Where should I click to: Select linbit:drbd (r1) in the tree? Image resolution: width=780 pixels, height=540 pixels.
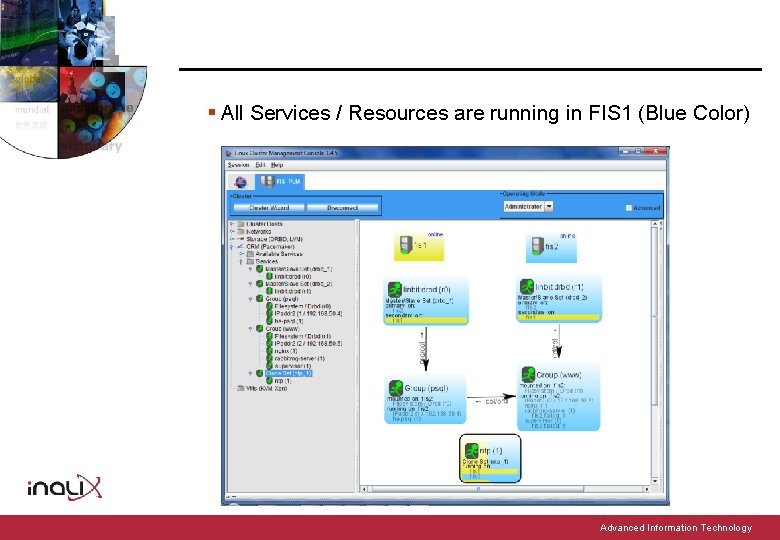click(293, 291)
